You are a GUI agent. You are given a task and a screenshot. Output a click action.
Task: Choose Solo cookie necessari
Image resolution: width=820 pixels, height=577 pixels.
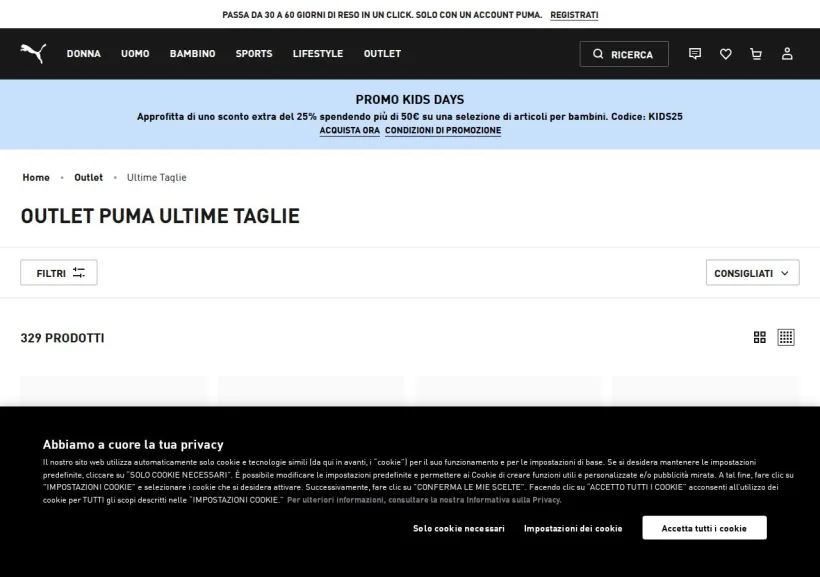point(459,528)
